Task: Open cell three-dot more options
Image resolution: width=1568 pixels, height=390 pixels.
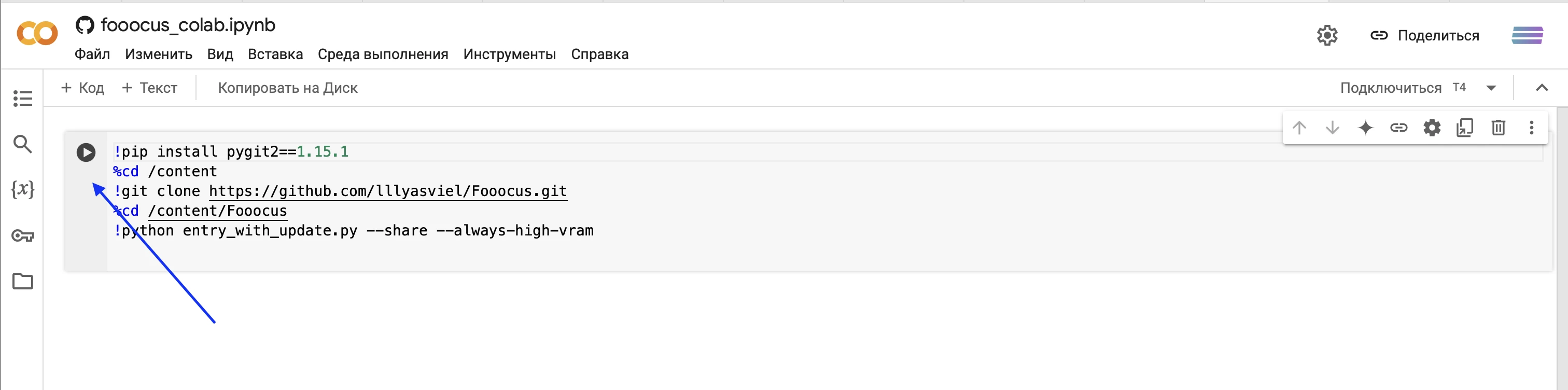Action: (x=1532, y=128)
